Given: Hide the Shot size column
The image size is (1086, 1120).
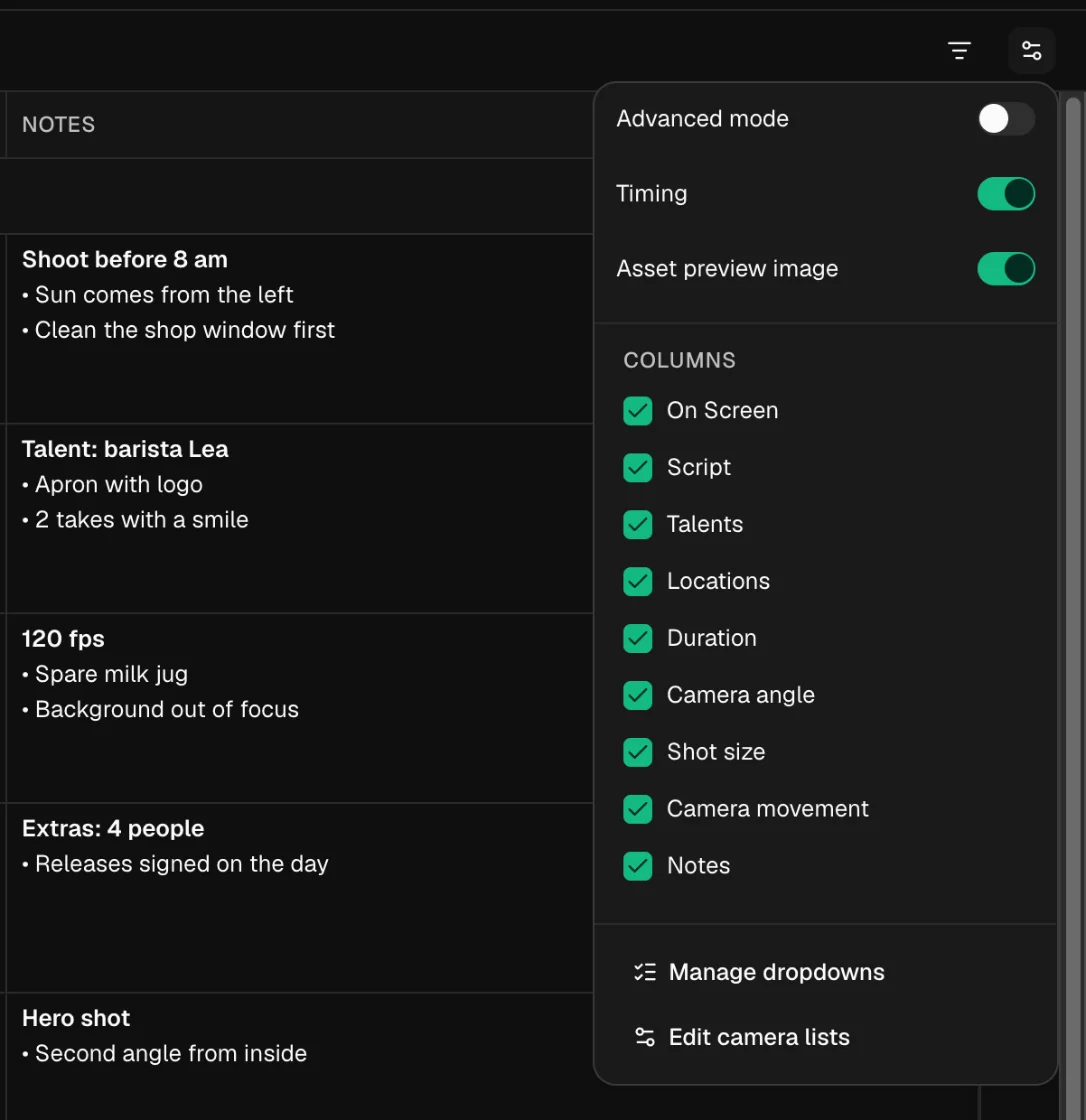Looking at the screenshot, I should 637,752.
